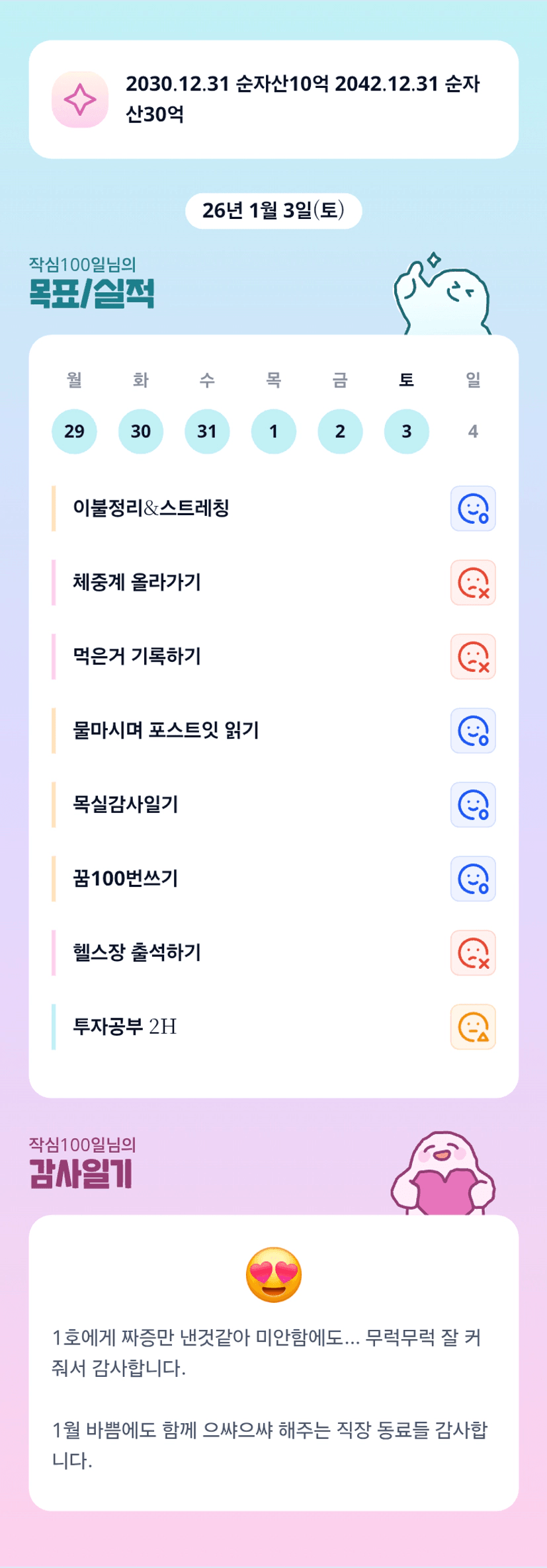Click the pink sparkle goal icon
The width and height of the screenshot is (547, 1568).
[80, 99]
